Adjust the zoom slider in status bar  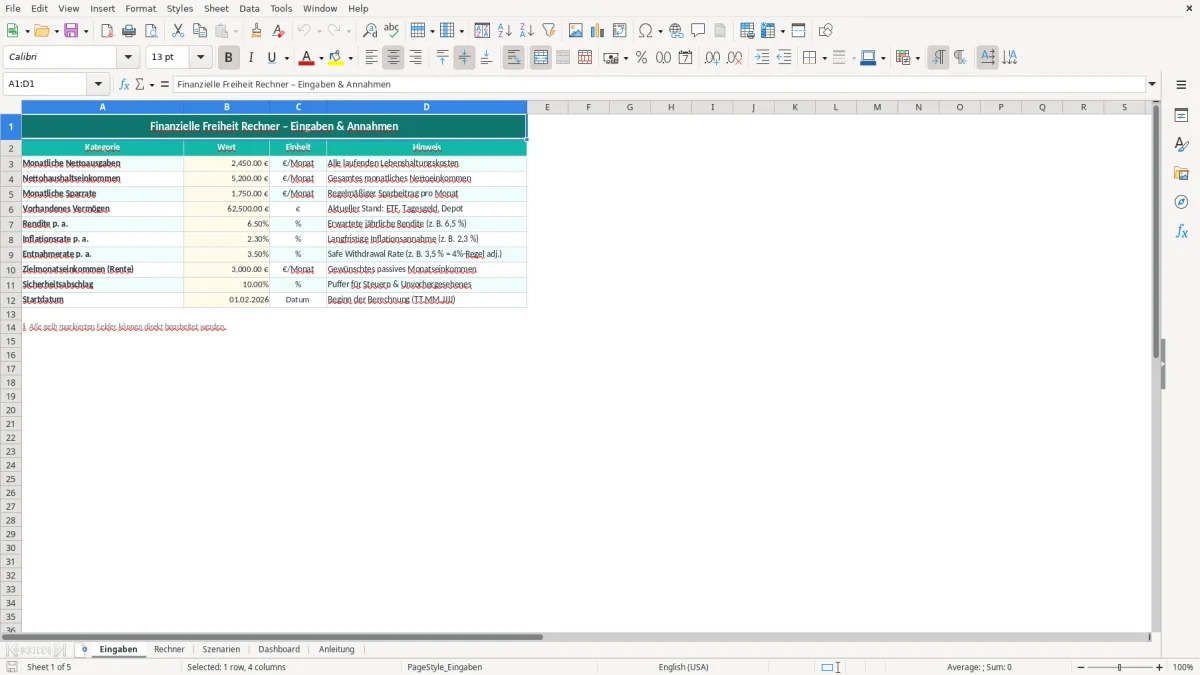pos(1120,667)
